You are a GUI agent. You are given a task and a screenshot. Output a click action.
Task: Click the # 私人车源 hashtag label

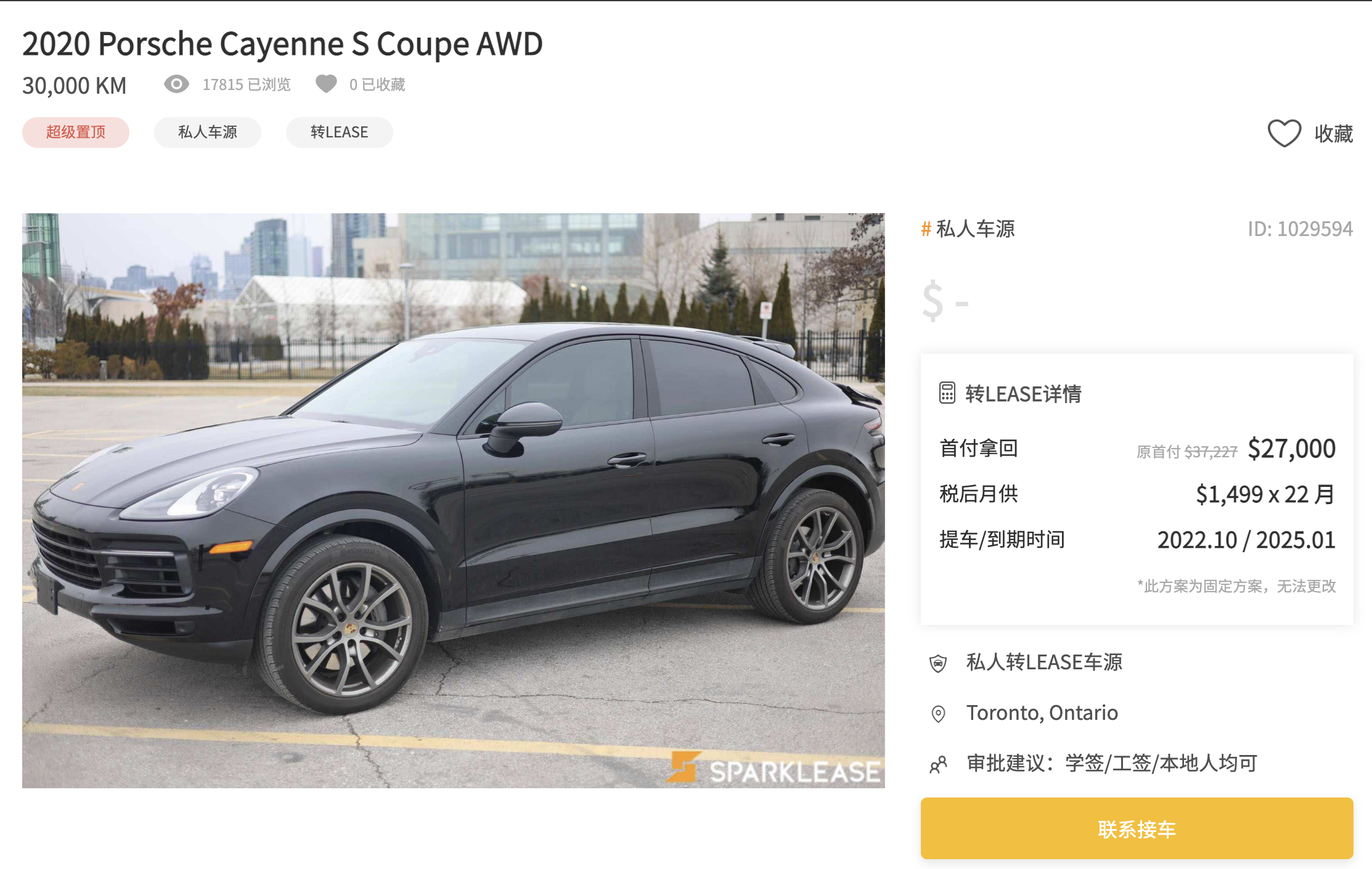(968, 229)
